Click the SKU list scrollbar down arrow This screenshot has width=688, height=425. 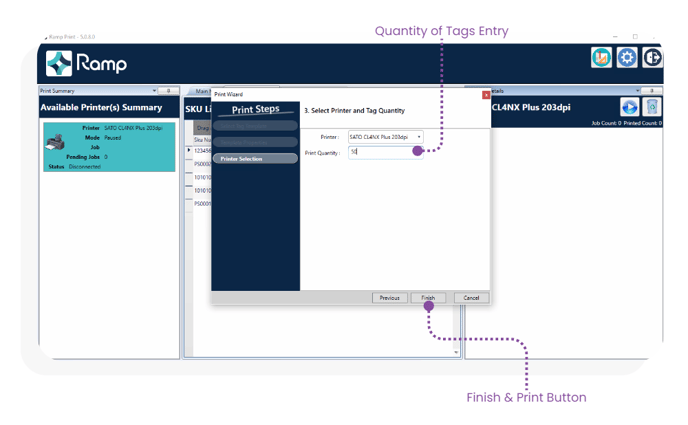[x=456, y=352]
